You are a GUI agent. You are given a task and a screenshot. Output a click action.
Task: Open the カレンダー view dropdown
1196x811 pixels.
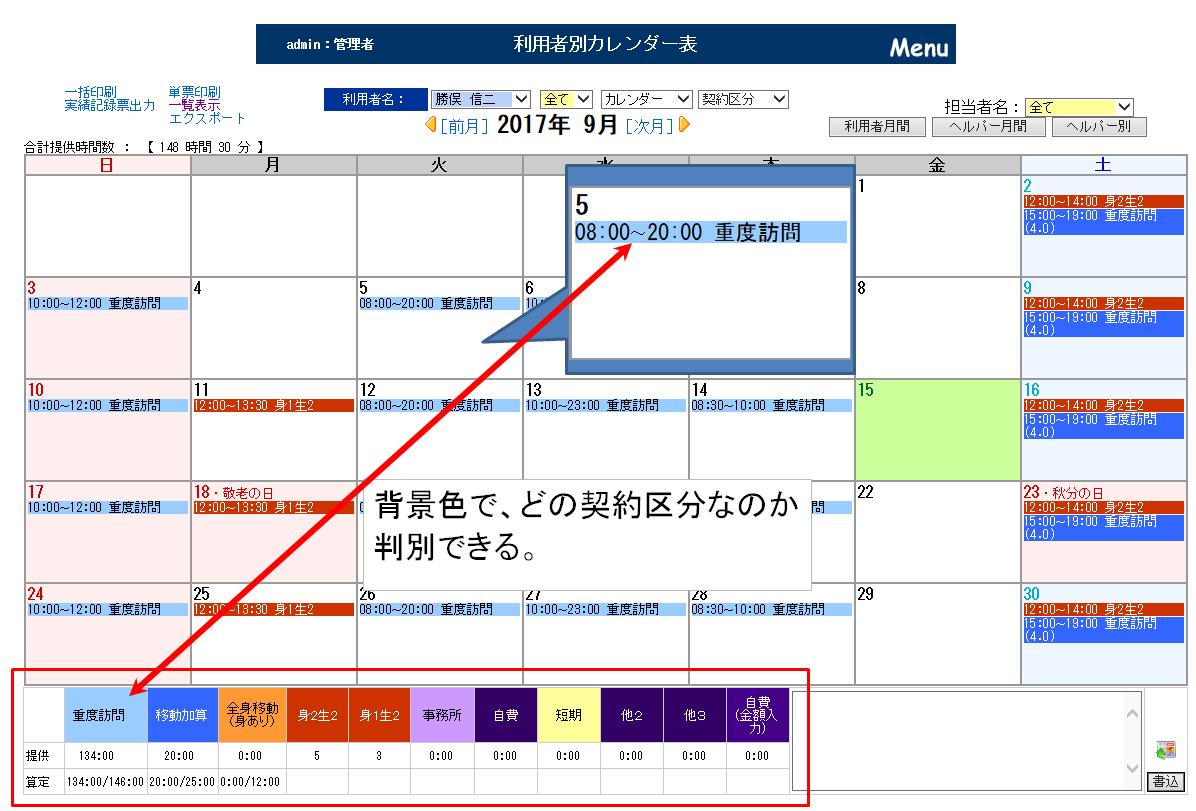646,99
